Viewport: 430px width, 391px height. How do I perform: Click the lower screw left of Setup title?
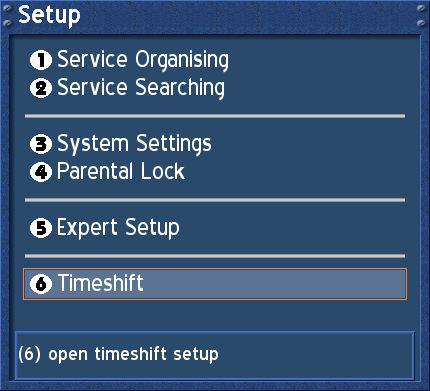click(x=8, y=23)
